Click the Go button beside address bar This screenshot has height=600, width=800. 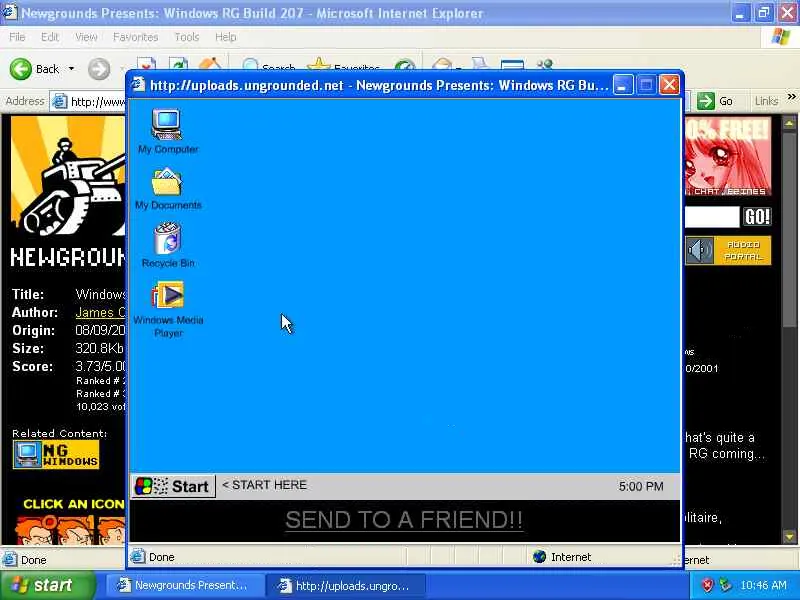click(715, 101)
